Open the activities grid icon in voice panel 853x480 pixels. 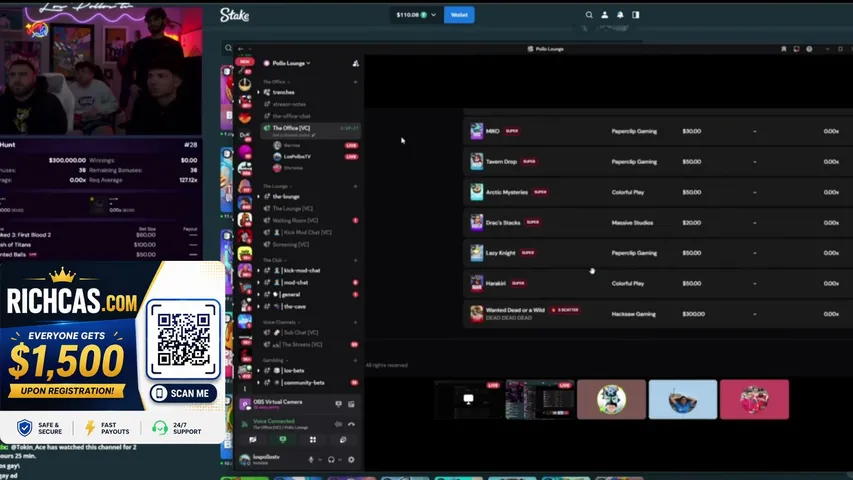click(x=313, y=440)
